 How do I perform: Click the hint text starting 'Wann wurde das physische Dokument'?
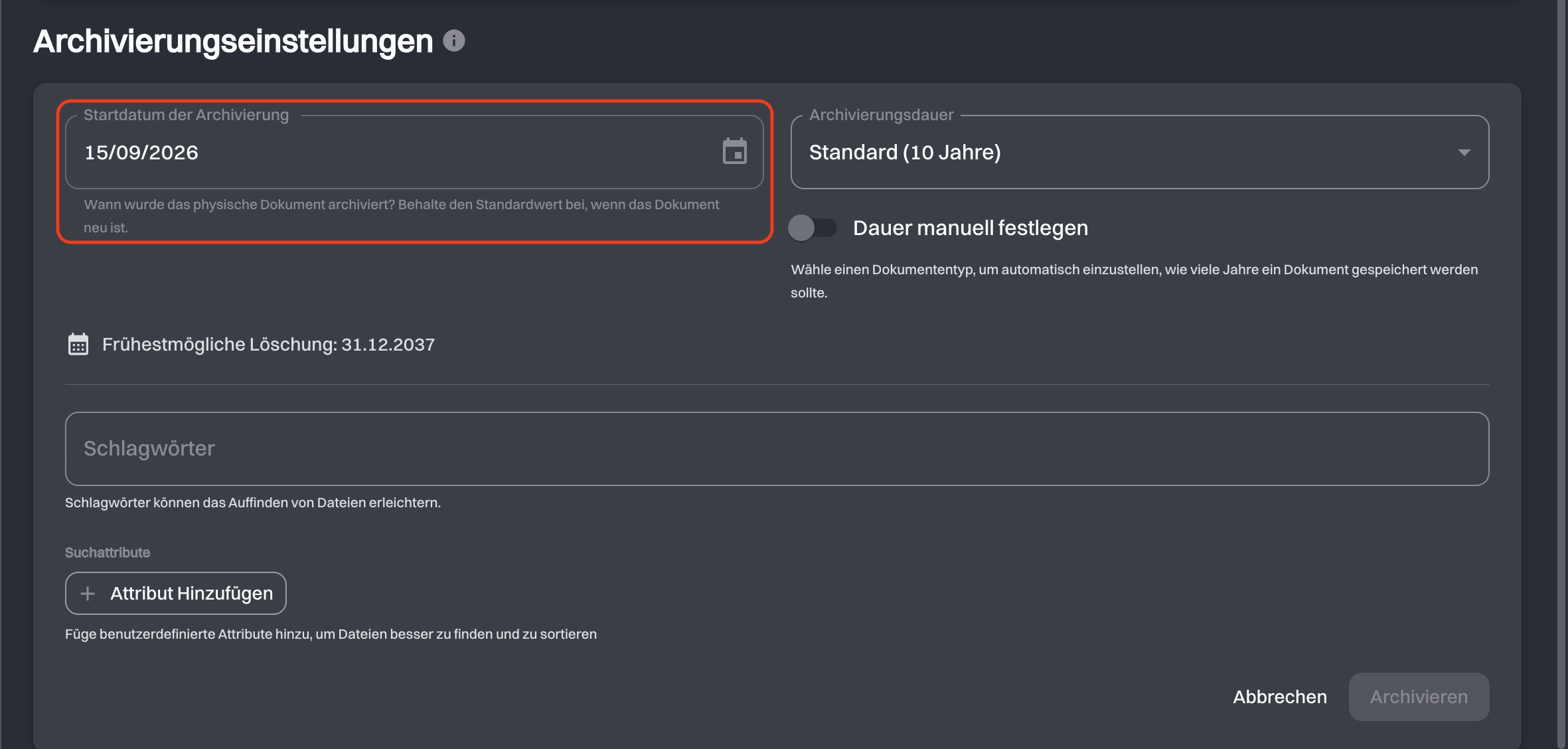(x=402, y=216)
